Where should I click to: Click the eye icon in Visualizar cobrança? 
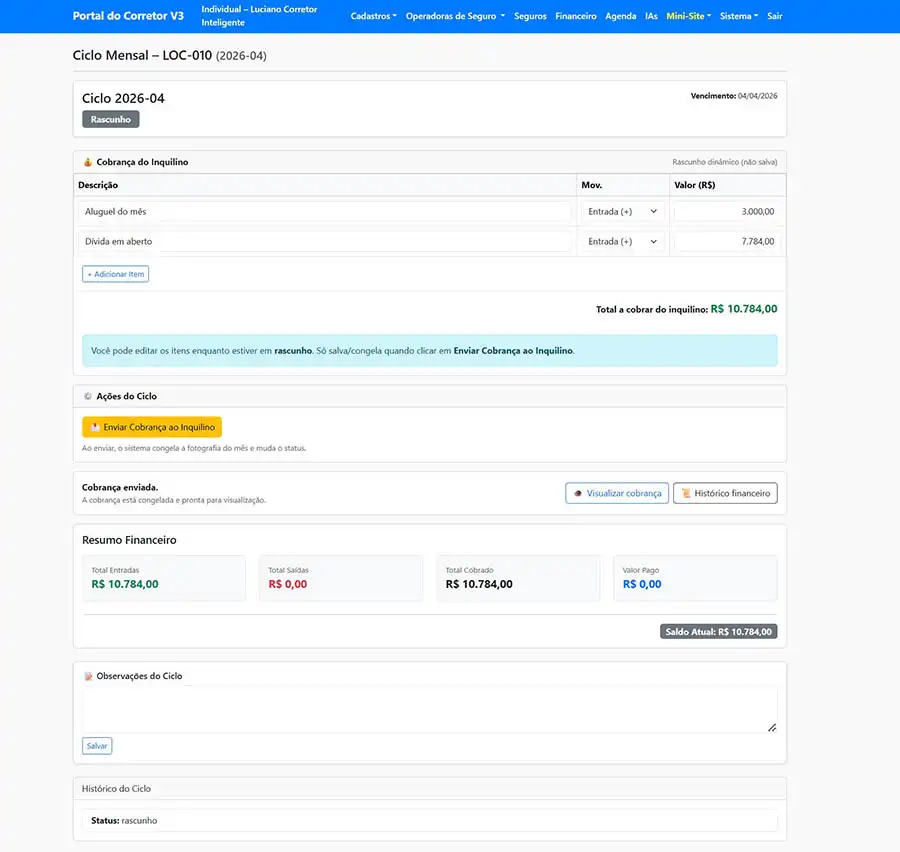coord(577,493)
